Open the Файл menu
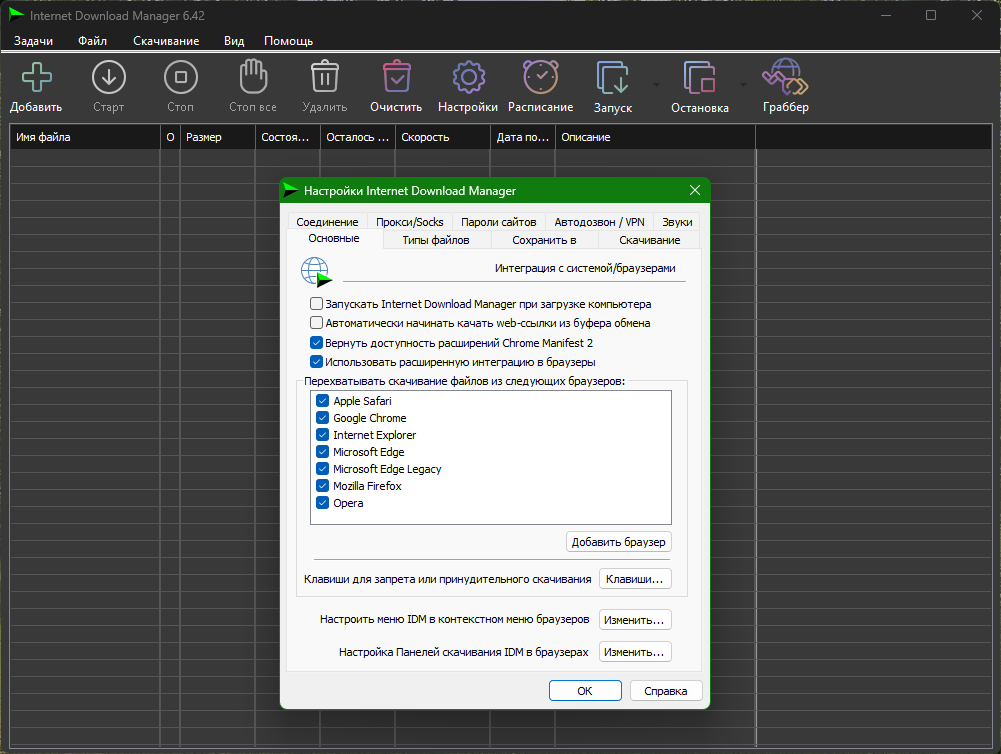Image resolution: width=1001 pixels, height=754 pixels. tap(93, 41)
